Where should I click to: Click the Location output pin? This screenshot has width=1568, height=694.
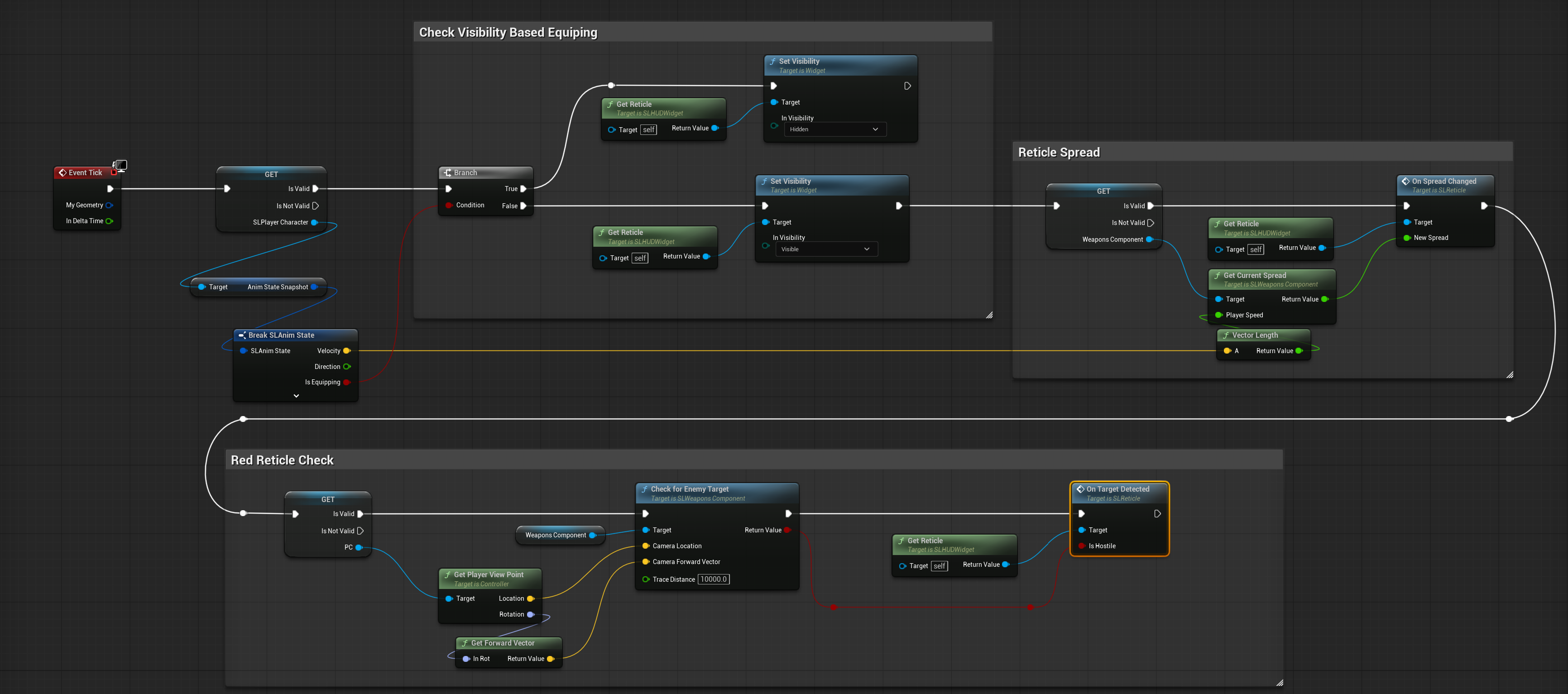(531, 598)
